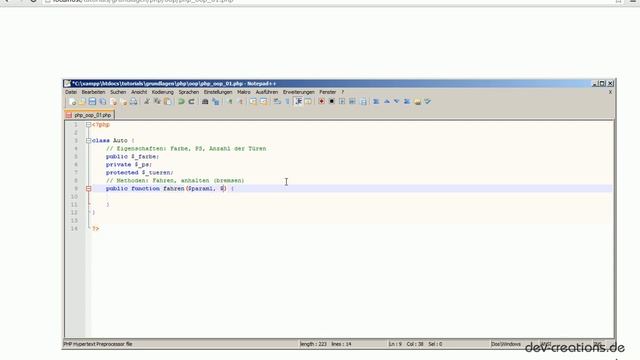Undo with the green arrow icon
This screenshot has width=640, height=360.
coord(181,102)
